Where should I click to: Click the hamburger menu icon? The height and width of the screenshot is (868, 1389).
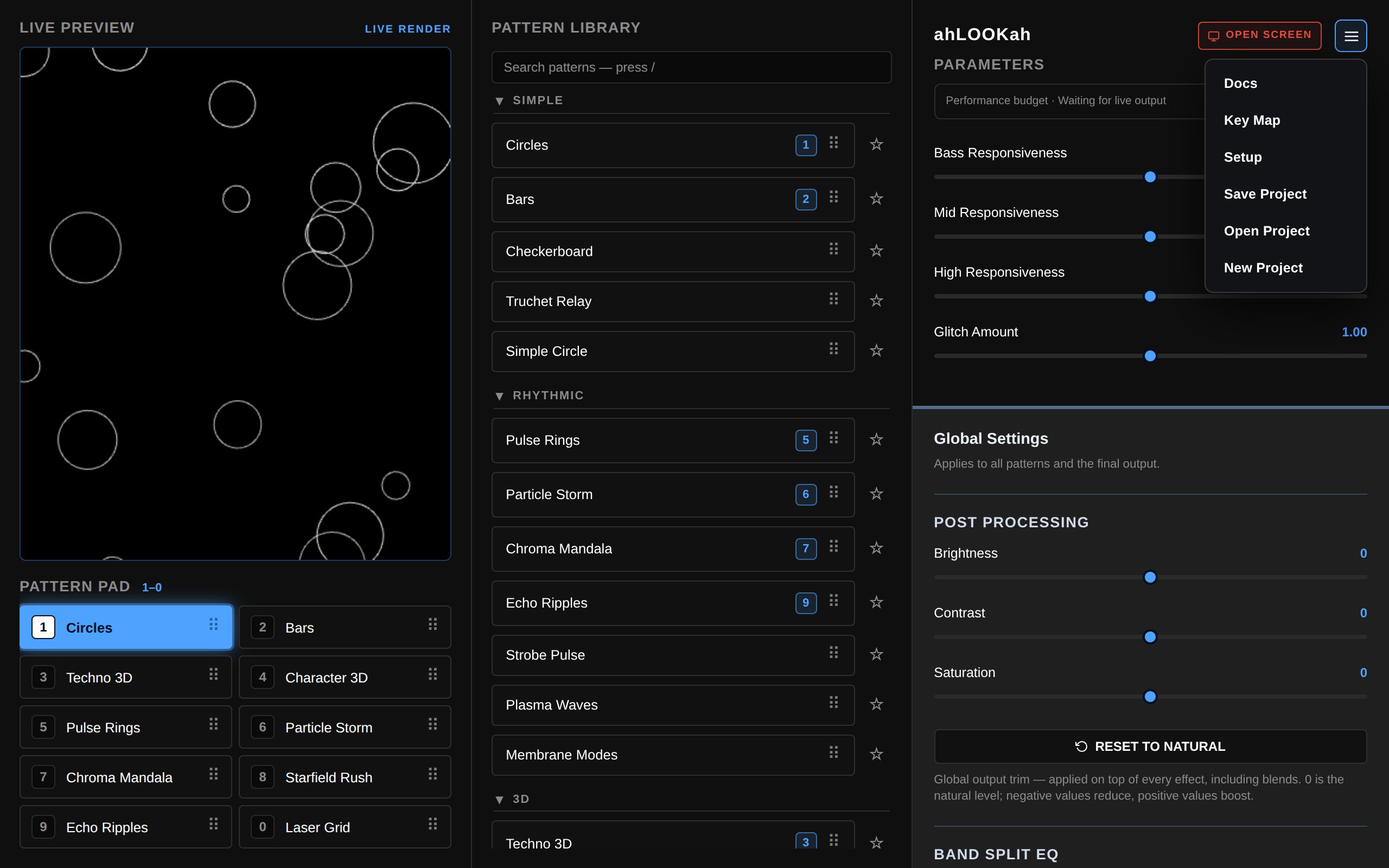click(x=1350, y=36)
